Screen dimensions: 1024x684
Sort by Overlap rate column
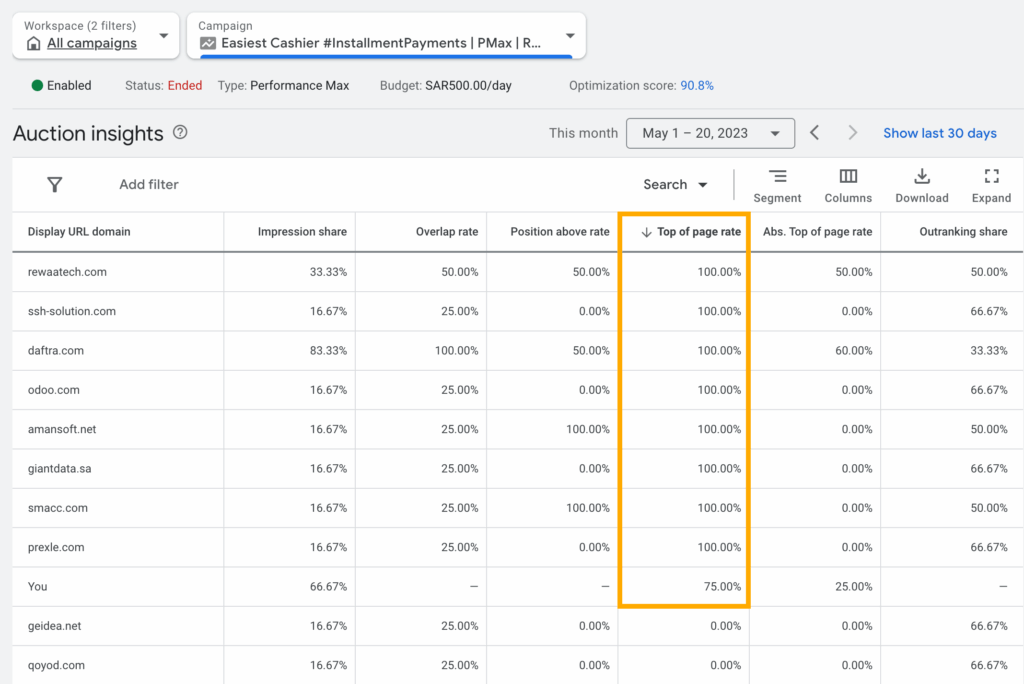(447, 232)
